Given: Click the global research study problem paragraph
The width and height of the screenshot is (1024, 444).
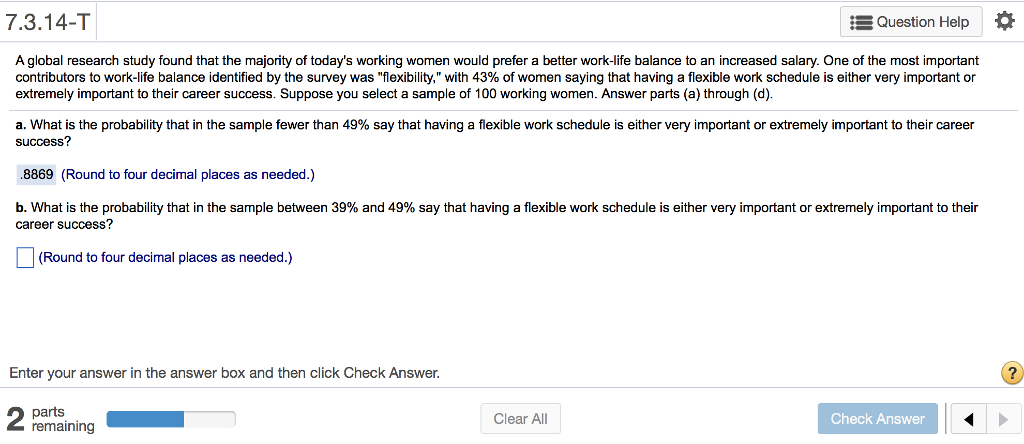Looking at the screenshot, I should pyautogui.click(x=498, y=77).
